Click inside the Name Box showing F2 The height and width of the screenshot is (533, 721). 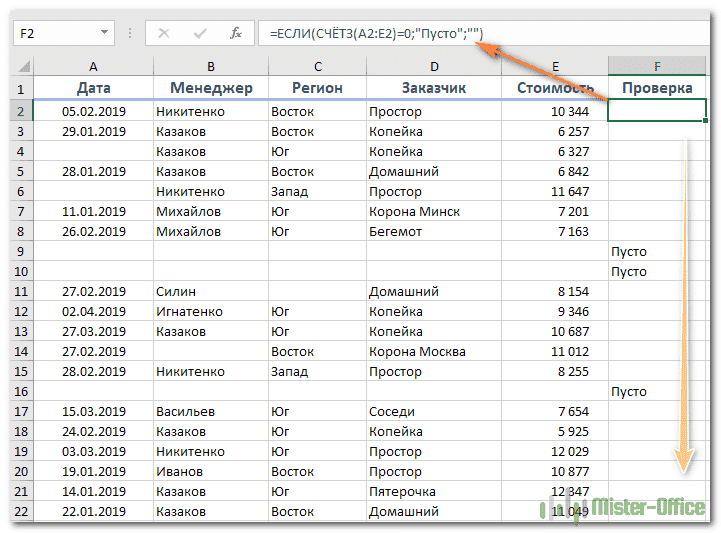(60, 33)
